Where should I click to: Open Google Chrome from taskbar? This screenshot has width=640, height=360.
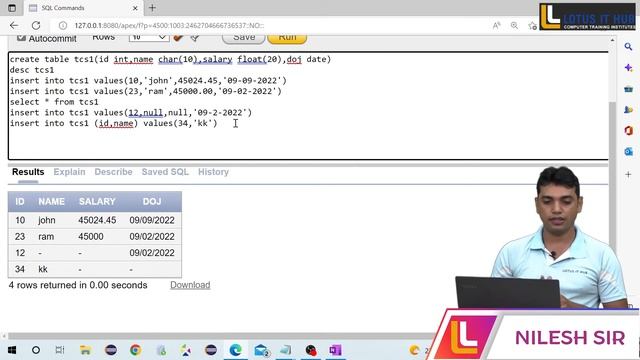[136, 350]
